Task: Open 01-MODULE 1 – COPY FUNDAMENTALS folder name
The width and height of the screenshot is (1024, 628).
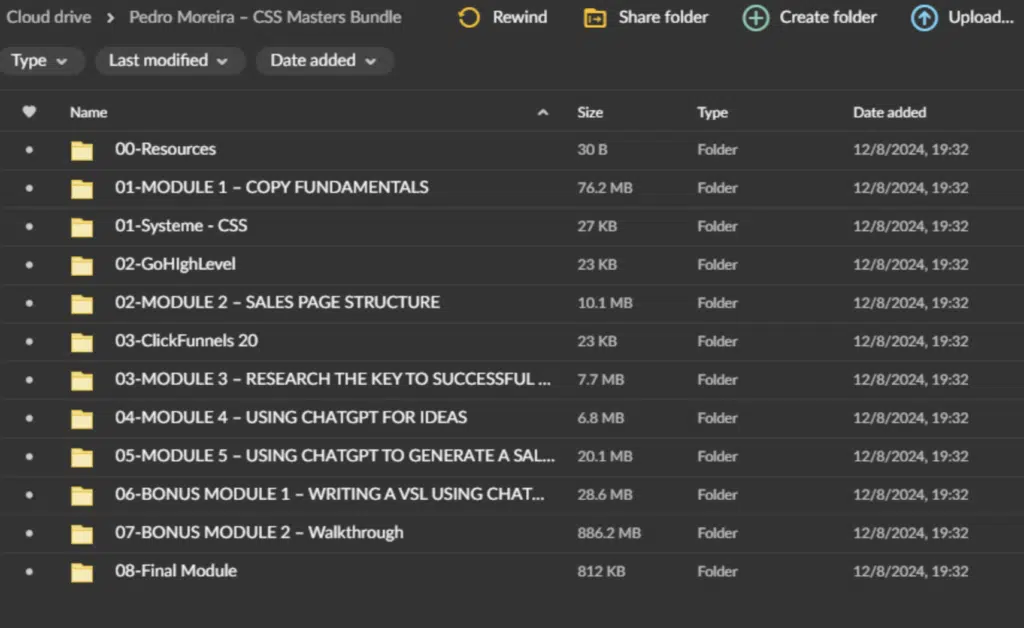Action: point(272,187)
